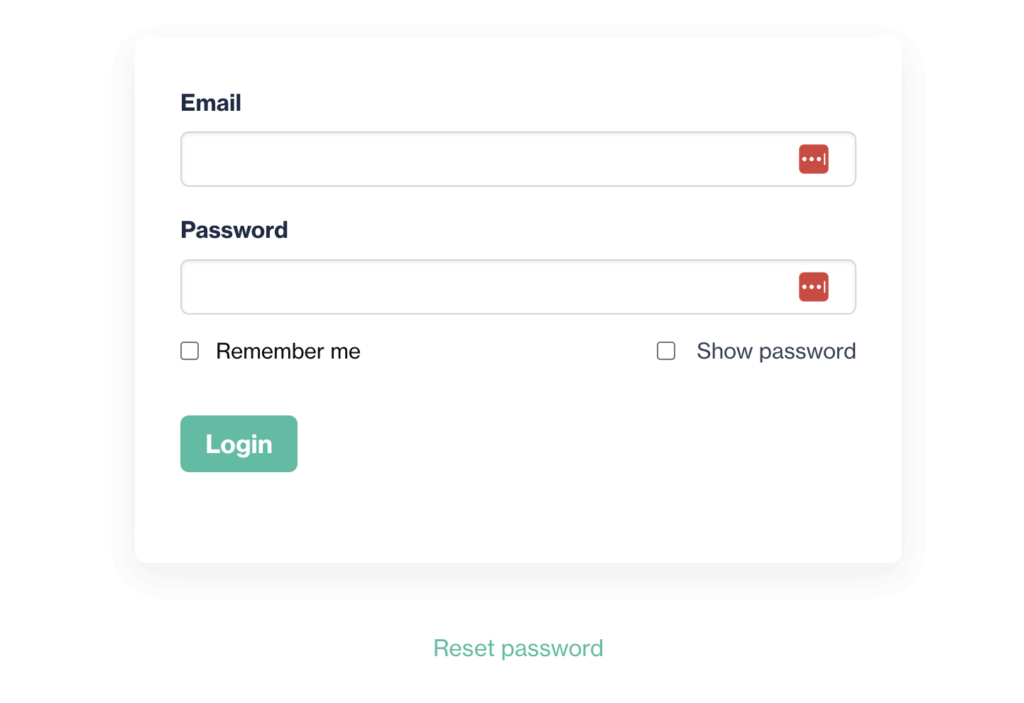Viewport: 1024px width, 703px height.
Task: Click the Remember me label text
Action: coord(287,351)
